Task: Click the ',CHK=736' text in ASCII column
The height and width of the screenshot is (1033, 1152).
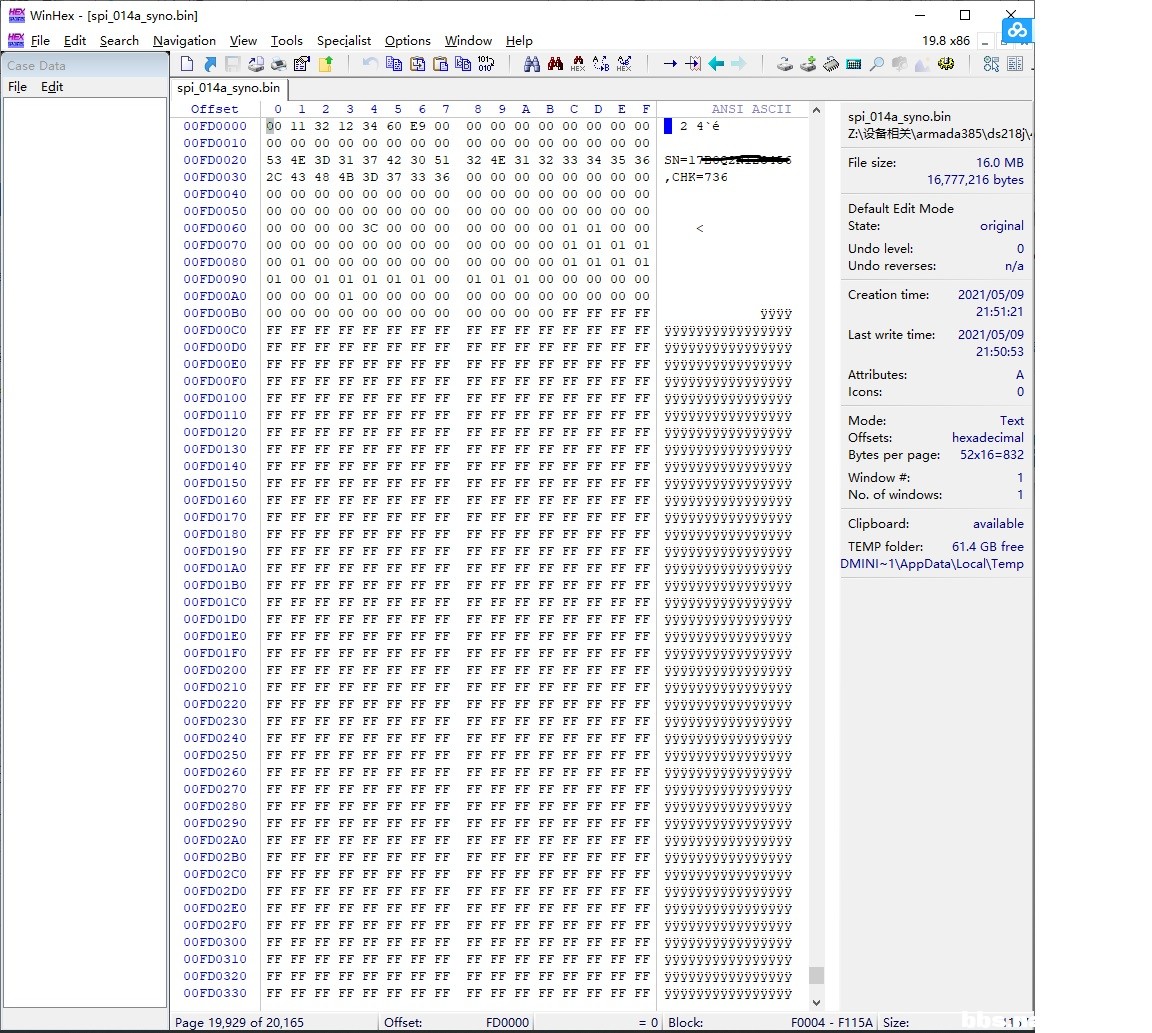Action: coord(696,177)
